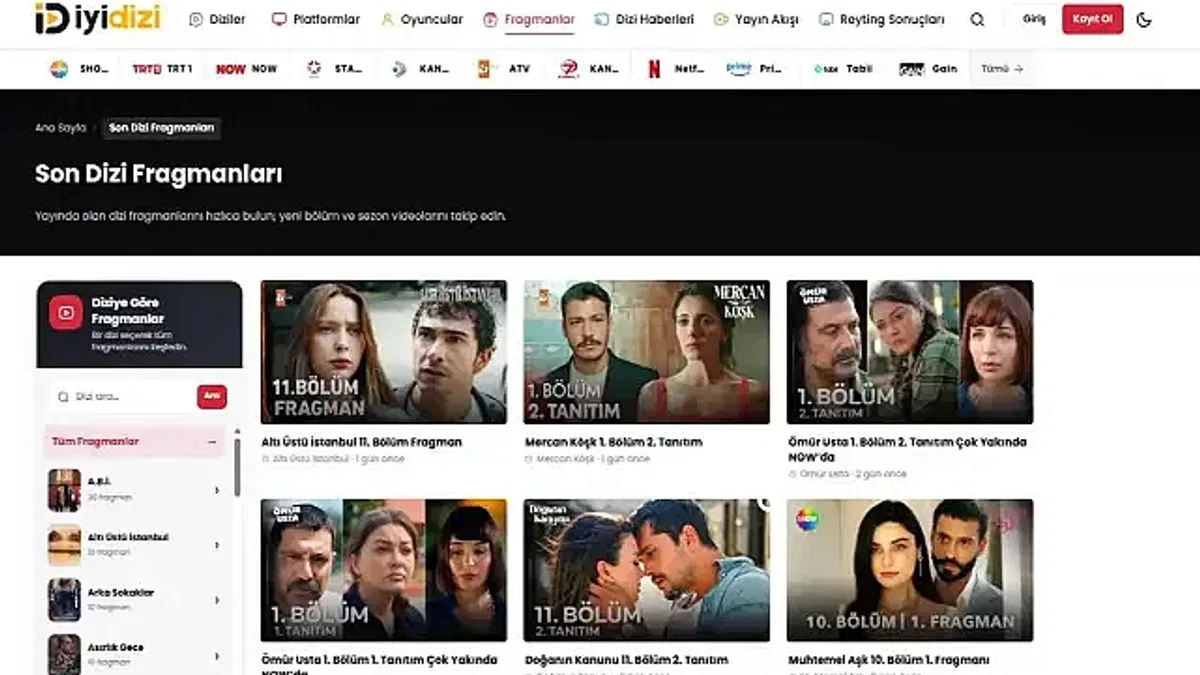Expand Asırlık Gece row chevron
The image size is (1200, 675).
(x=217, y=655)
